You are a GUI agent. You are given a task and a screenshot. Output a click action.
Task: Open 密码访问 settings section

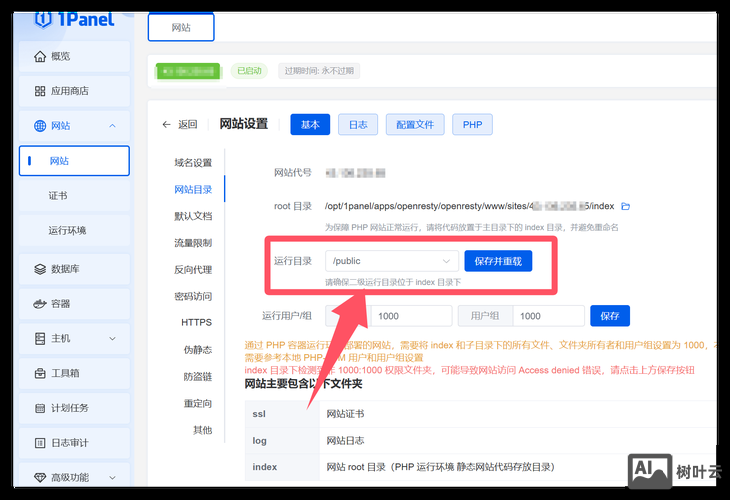[193, 297]
